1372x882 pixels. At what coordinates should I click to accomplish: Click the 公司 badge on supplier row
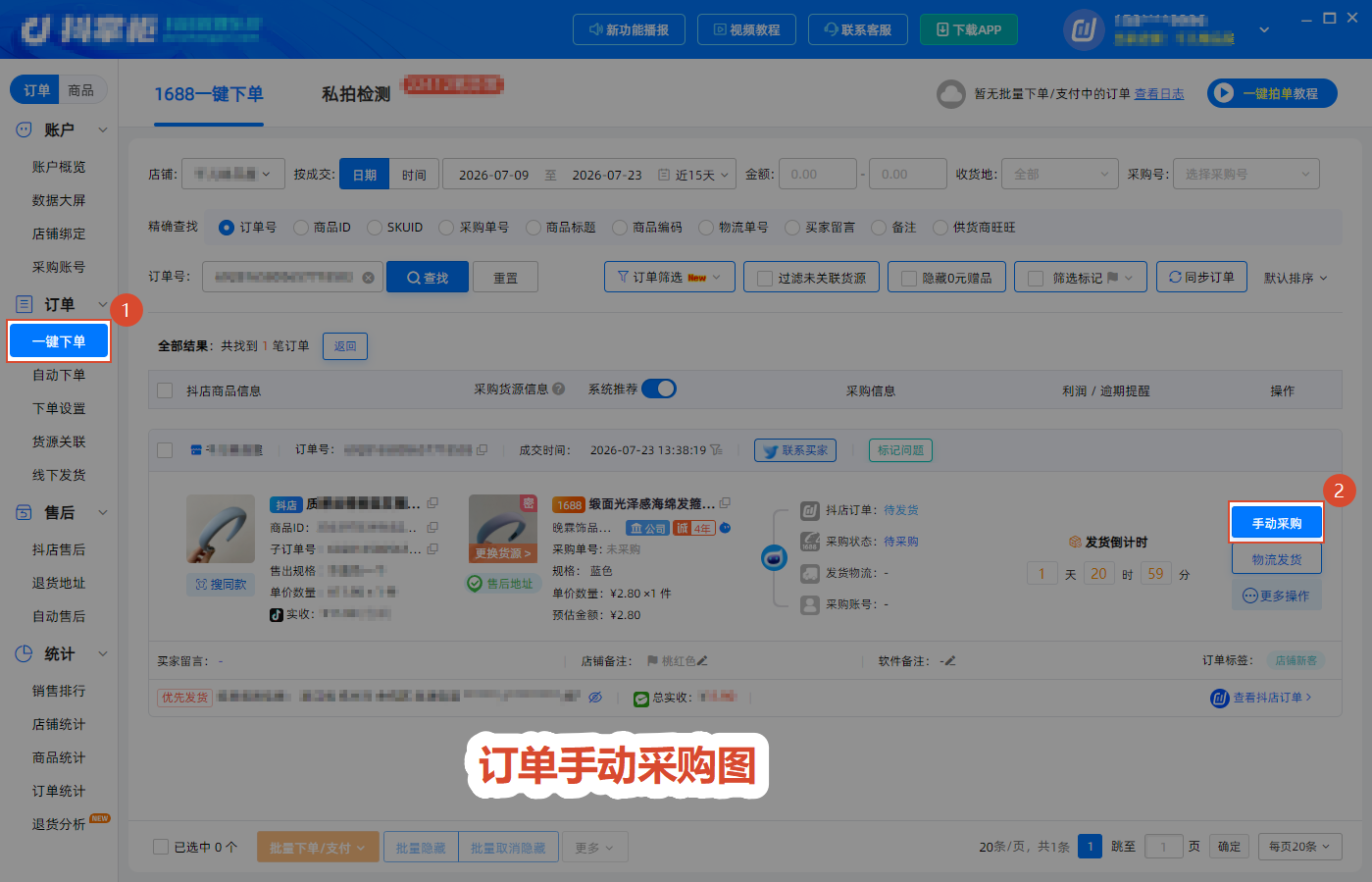pyautogui.click(x=648, y=528)
